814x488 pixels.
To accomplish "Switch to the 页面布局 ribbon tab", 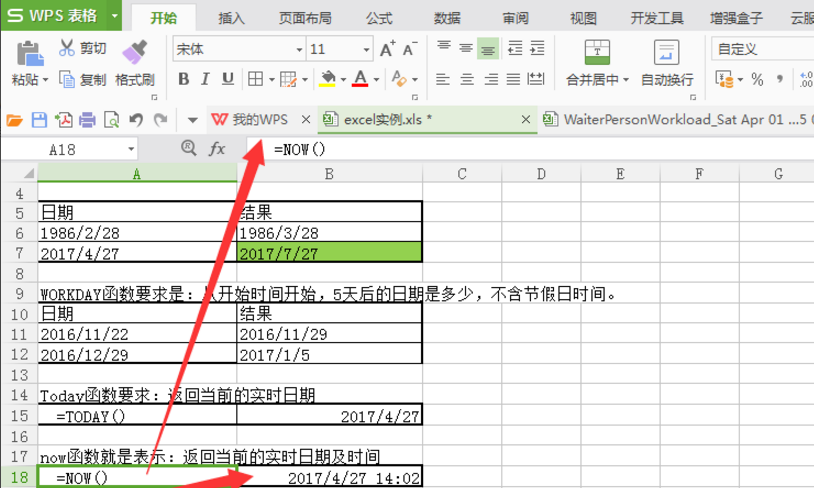I will [x=305, y=18].
